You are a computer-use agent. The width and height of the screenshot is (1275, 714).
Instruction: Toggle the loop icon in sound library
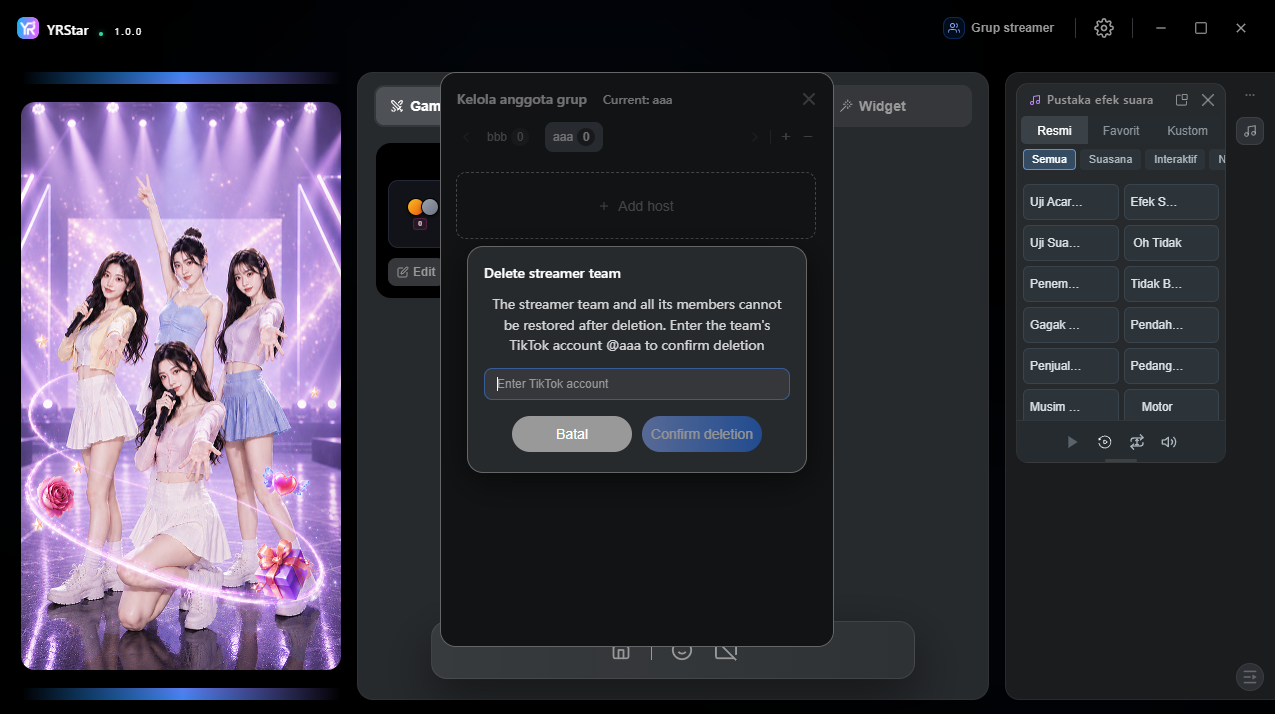(1137, 442)
